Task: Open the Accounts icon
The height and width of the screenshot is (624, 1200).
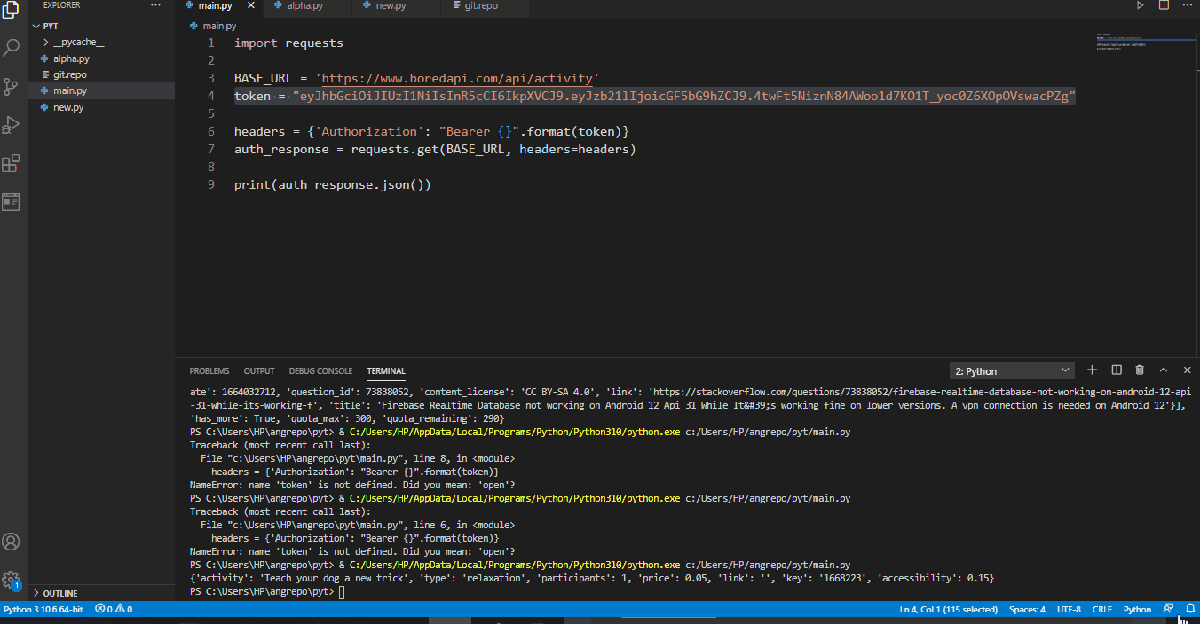Action: (x=12, y=541)
